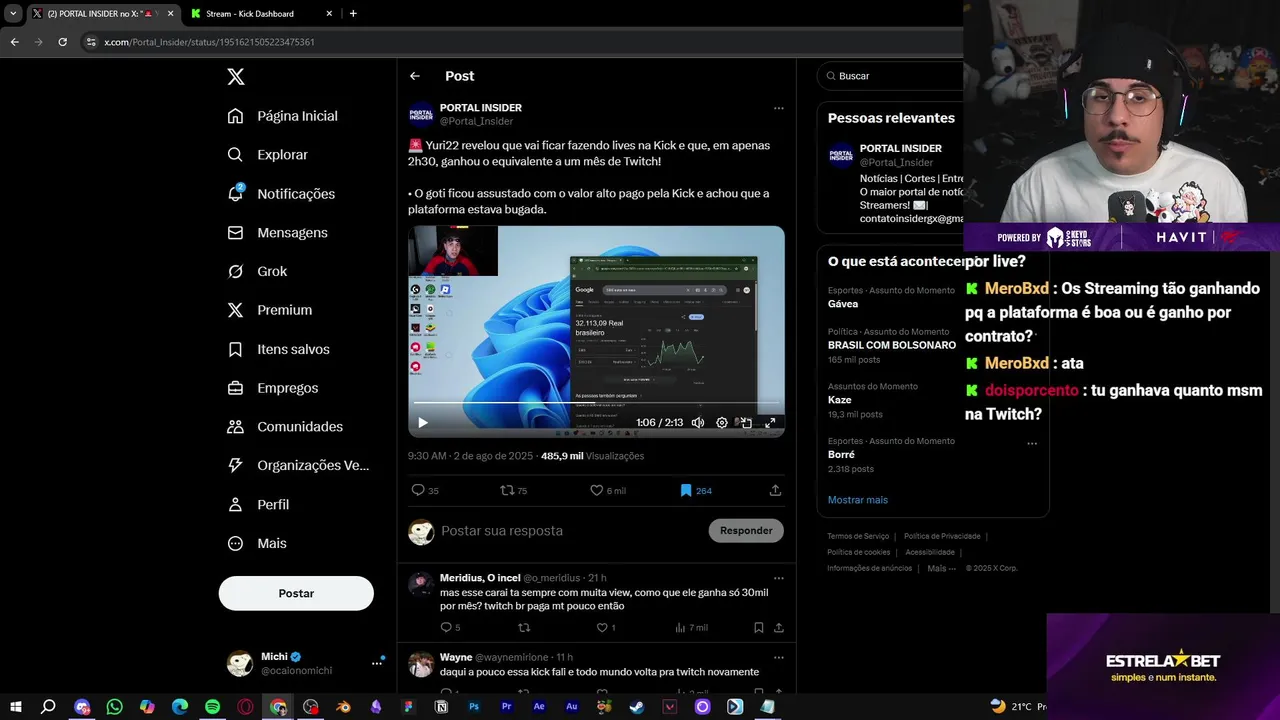Launch Photoshop from the taskbar

(x=474, y=706)
